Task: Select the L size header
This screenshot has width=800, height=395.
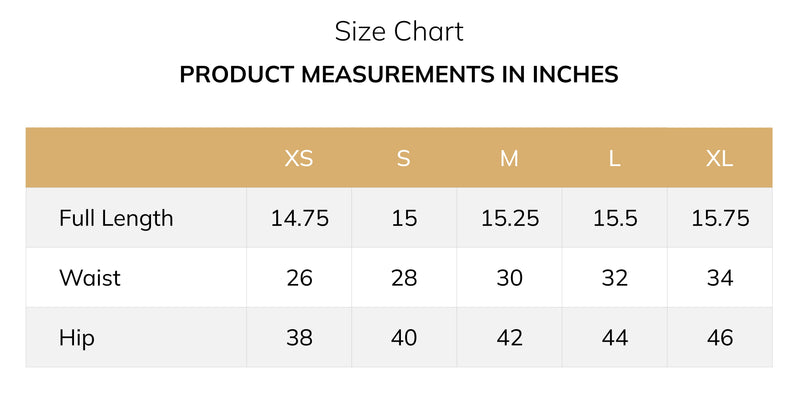Action: (x=614, y=159)
